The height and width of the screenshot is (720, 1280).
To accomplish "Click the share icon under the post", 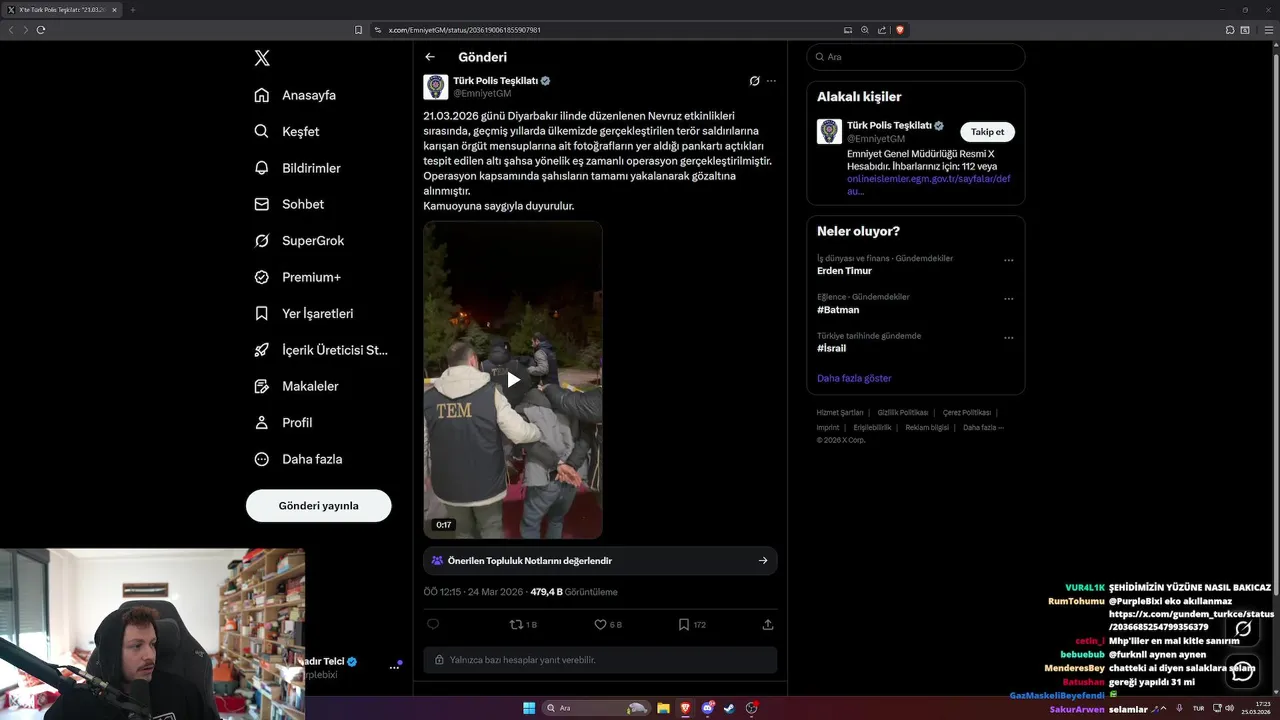I will click(768, 624).
